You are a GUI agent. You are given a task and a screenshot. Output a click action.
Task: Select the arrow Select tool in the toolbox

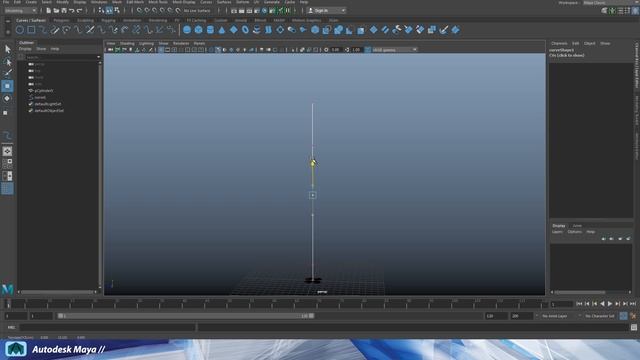point(7,49)
